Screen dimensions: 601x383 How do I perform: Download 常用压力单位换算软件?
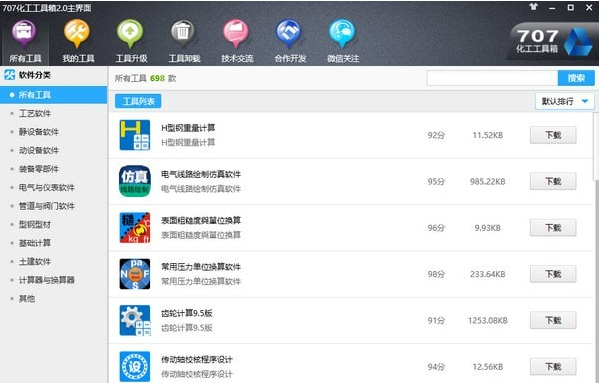tap(553, 274)
